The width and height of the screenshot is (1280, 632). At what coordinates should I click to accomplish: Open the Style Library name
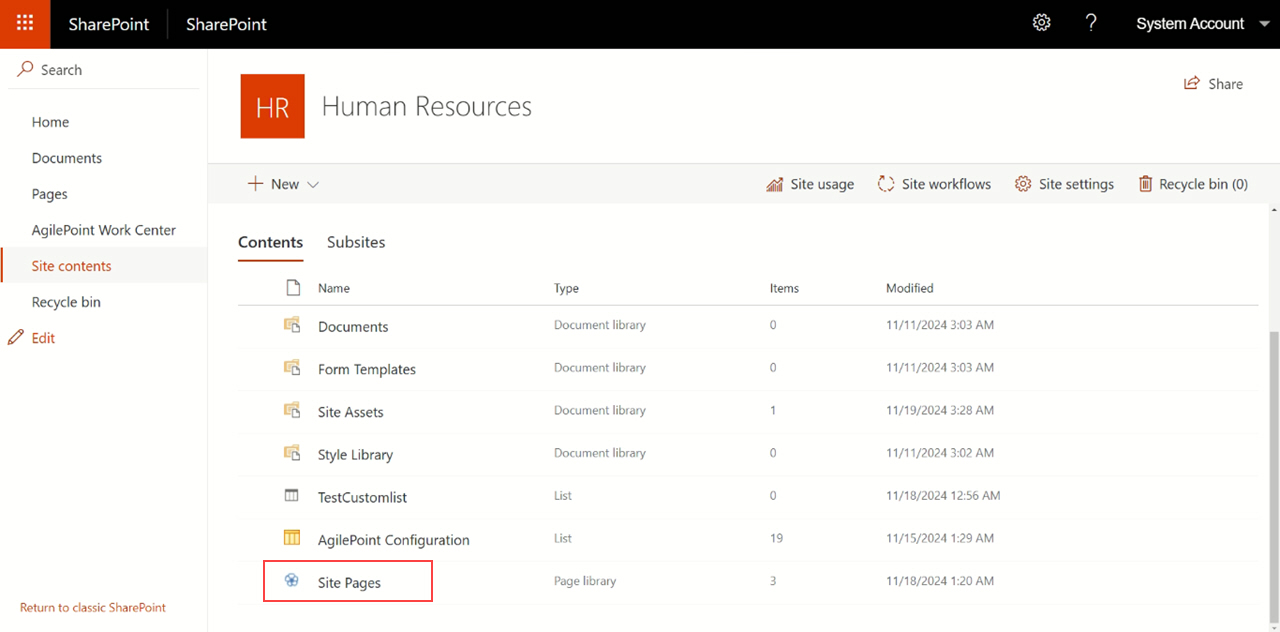click(x=355, y=455)
